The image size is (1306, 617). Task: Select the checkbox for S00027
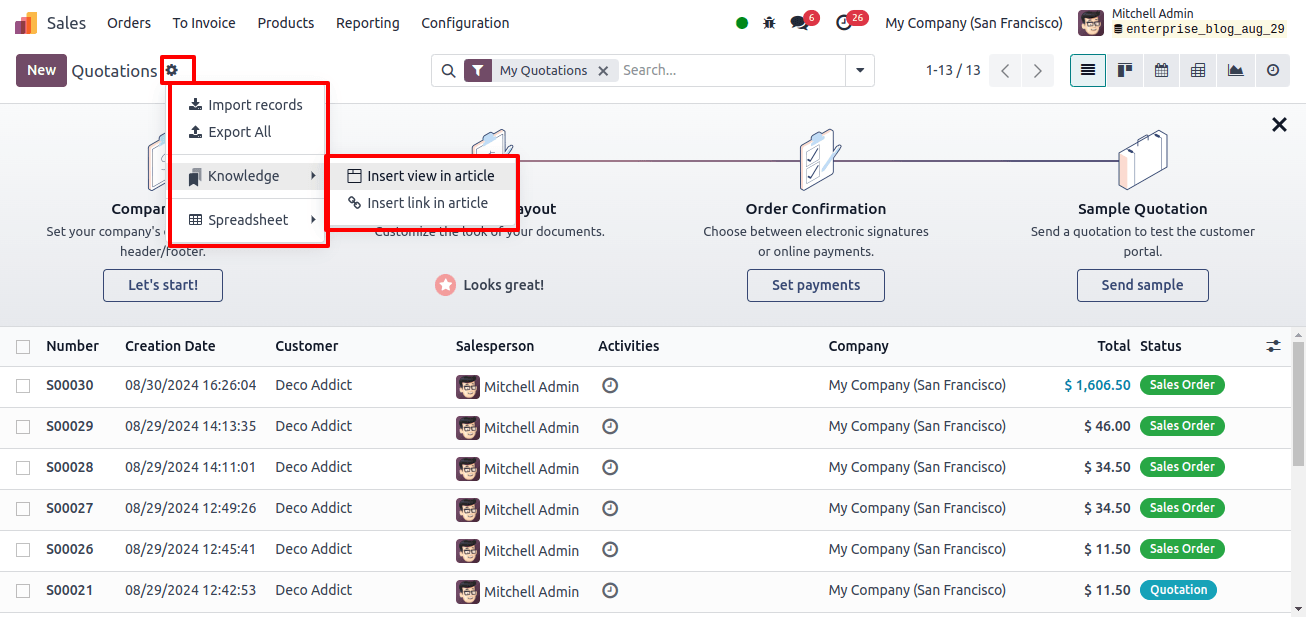pyautogui.click(x=23, y=509)
